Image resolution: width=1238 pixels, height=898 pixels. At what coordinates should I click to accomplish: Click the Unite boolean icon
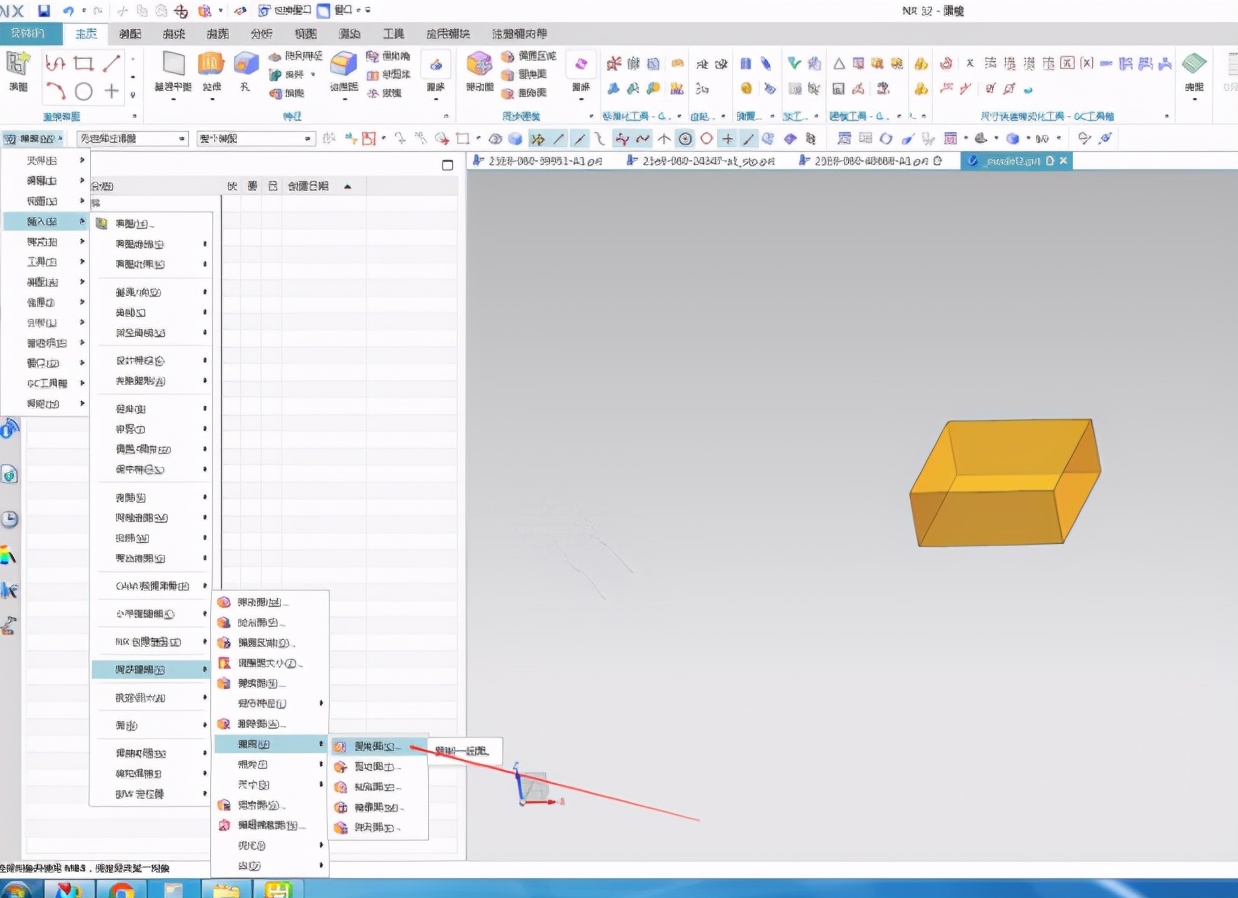[x=275, y=75]
